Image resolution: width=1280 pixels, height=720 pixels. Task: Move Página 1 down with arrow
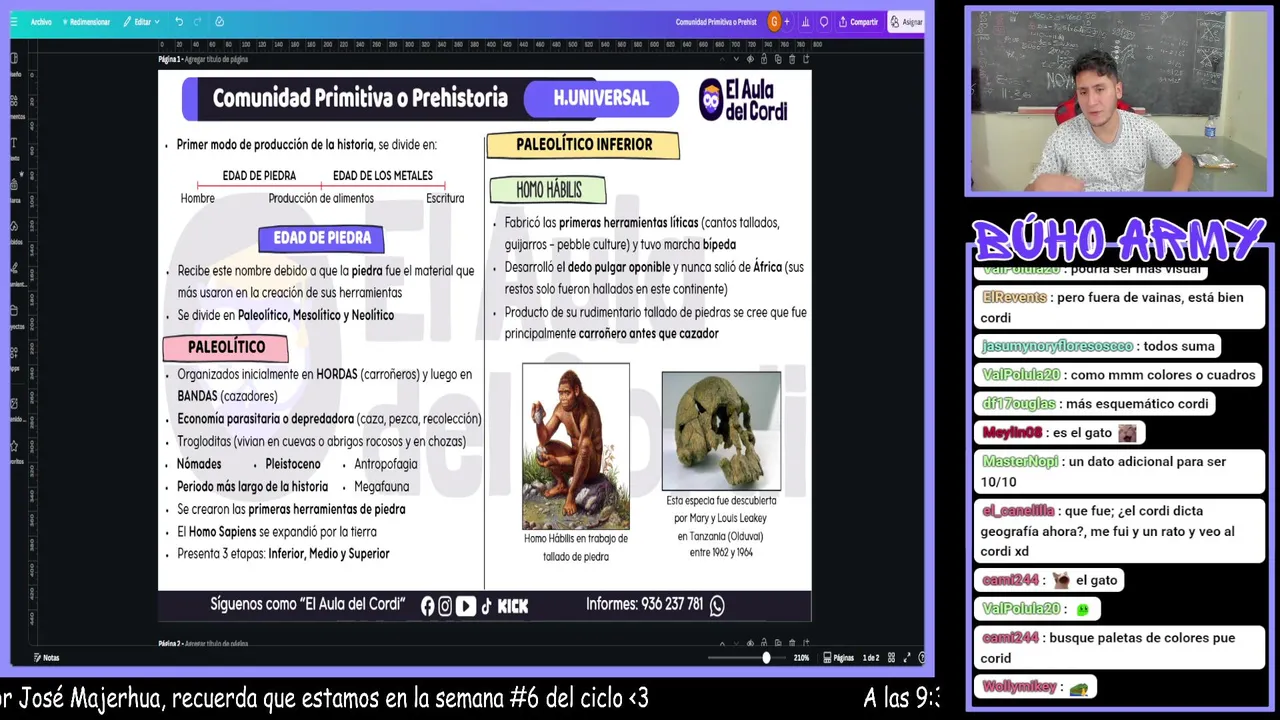click(736, 59)
